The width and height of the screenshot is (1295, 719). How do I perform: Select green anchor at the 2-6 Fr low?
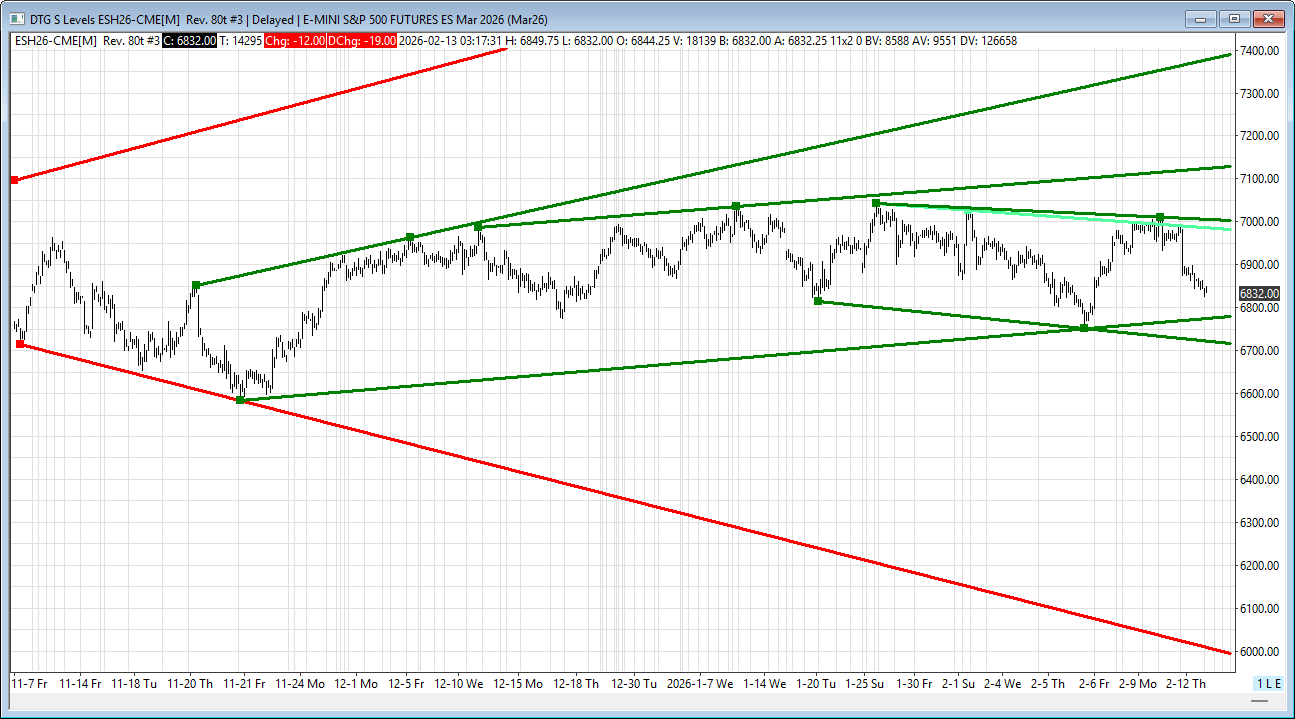1085,328
